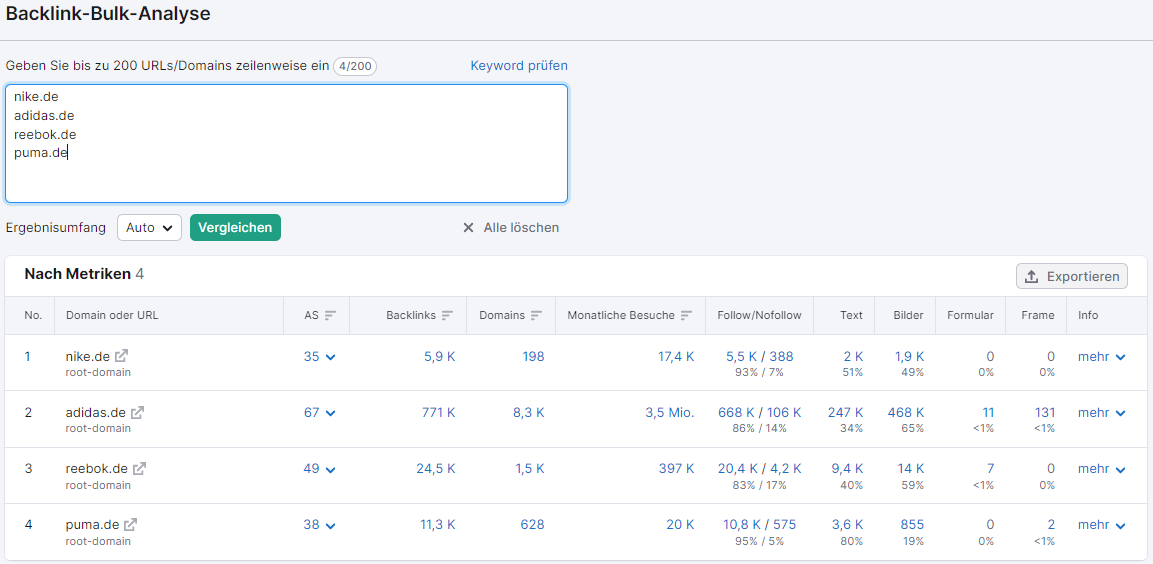
Task: Open reebok.de backlinks 24,5 K
Action: point(435,468)
